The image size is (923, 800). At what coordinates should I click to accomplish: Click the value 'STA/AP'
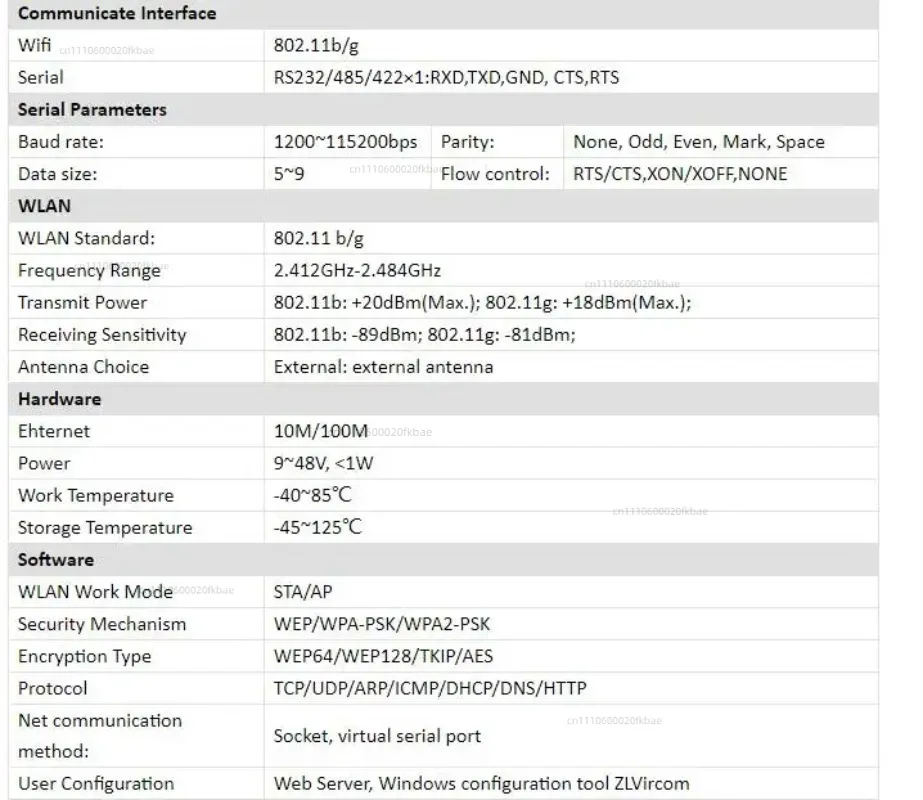pyautogui.click(x=303, y=592)
